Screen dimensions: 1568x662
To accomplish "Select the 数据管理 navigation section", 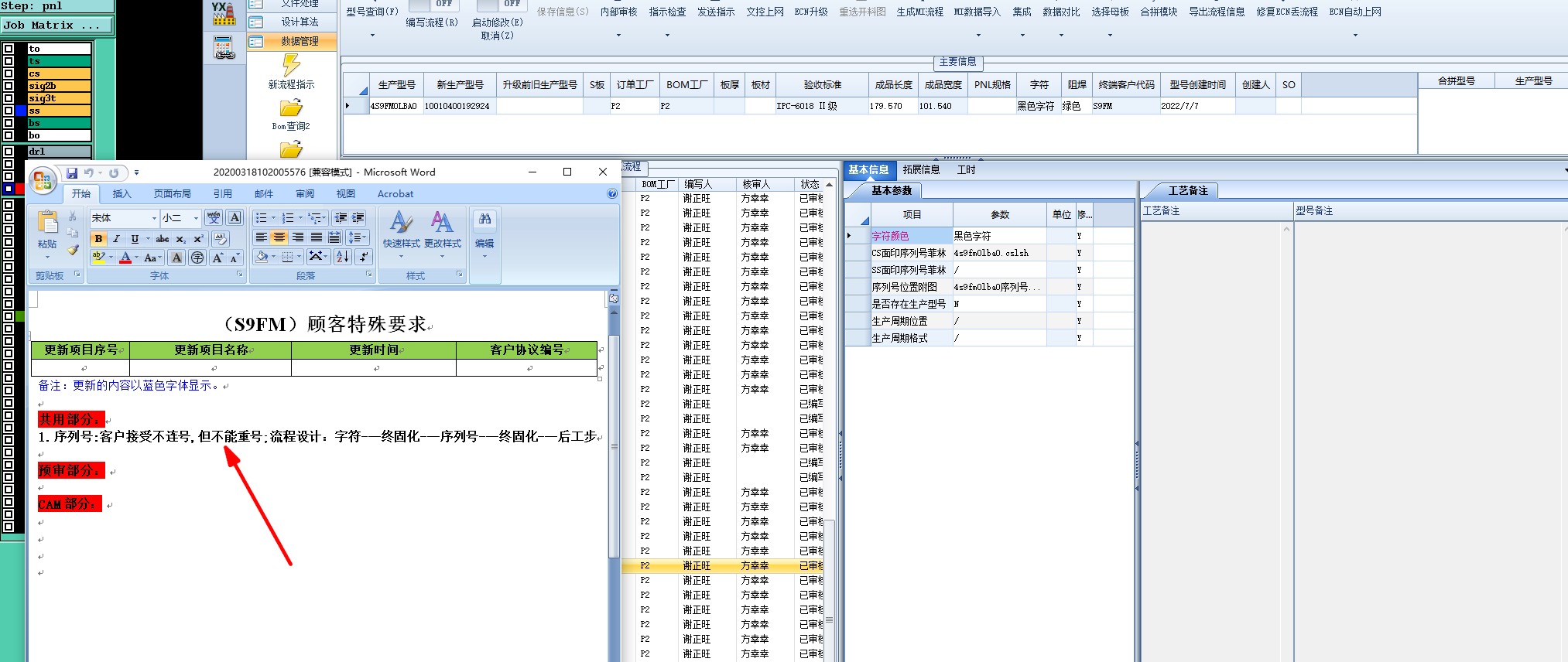I will [x=292, y=42].
